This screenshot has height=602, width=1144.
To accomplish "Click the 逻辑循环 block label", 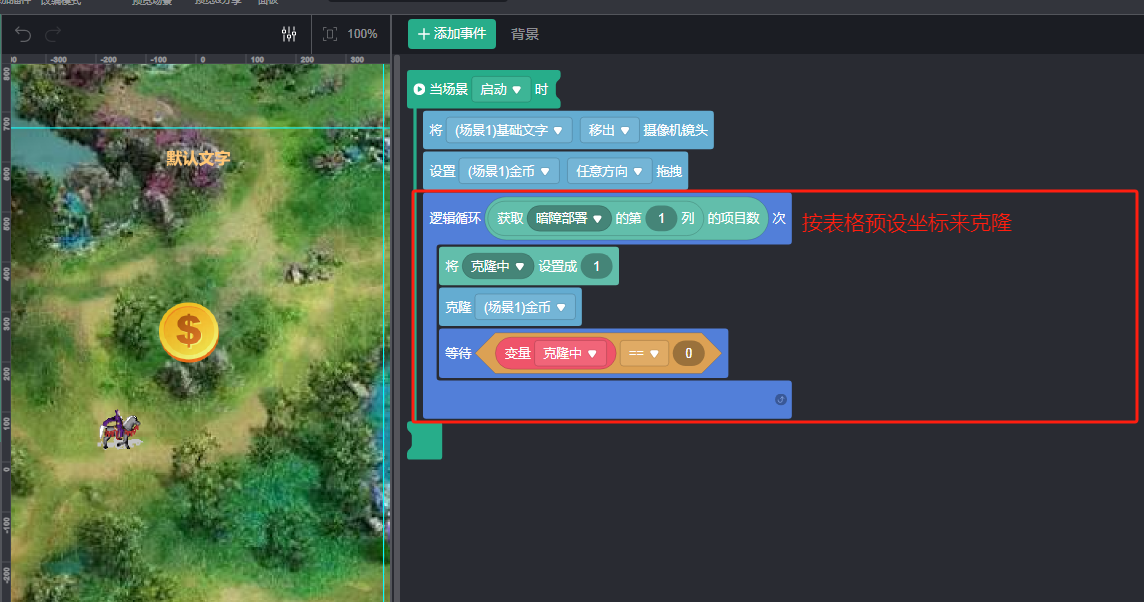I will [x=455, y=218].
